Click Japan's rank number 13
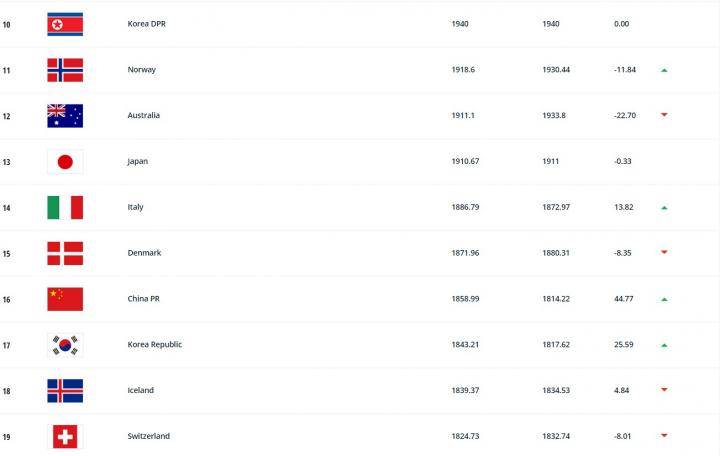This screenshot has width=720, height=456. click(x=6, y=162)
